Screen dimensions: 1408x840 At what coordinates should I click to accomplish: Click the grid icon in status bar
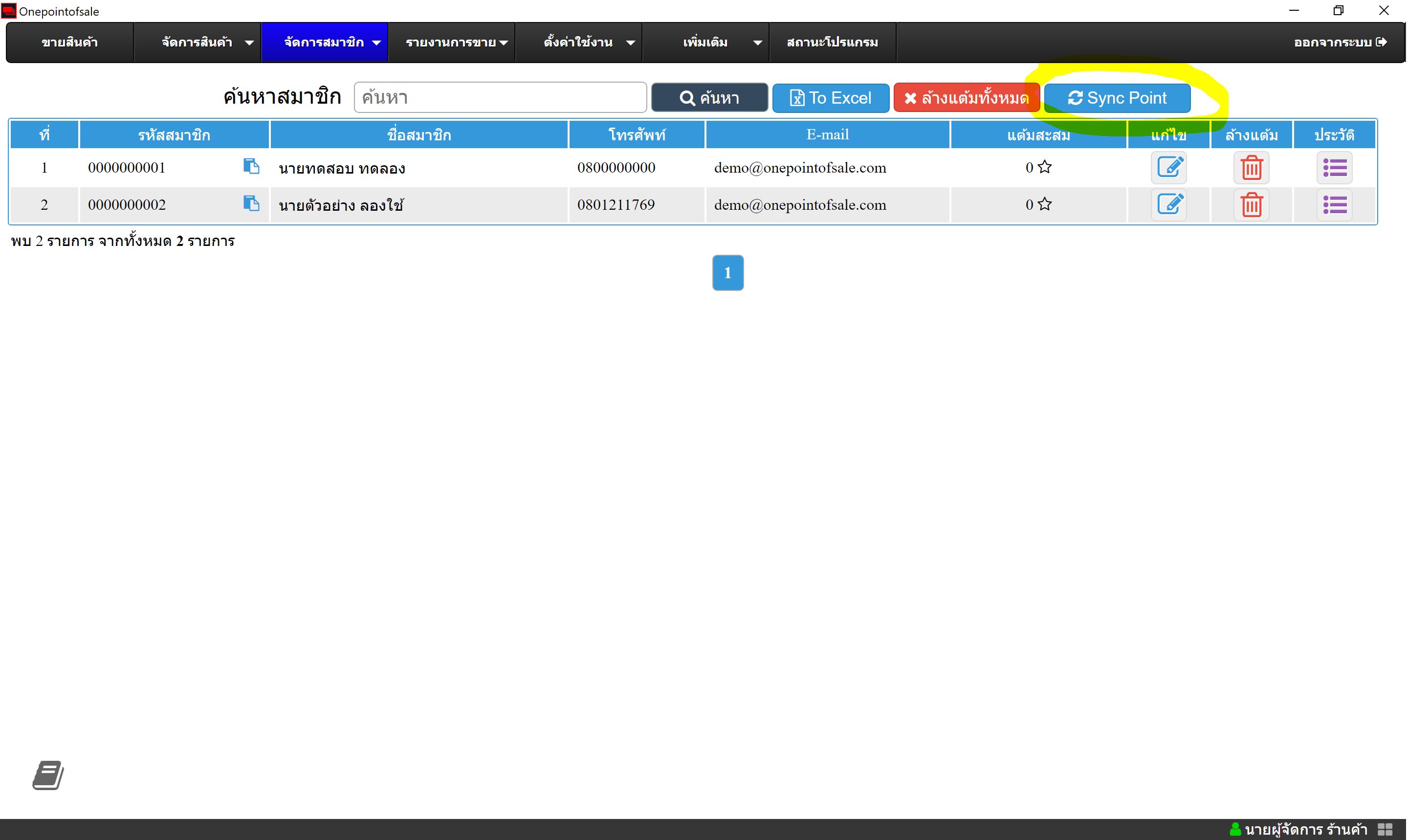(1385, 829)
